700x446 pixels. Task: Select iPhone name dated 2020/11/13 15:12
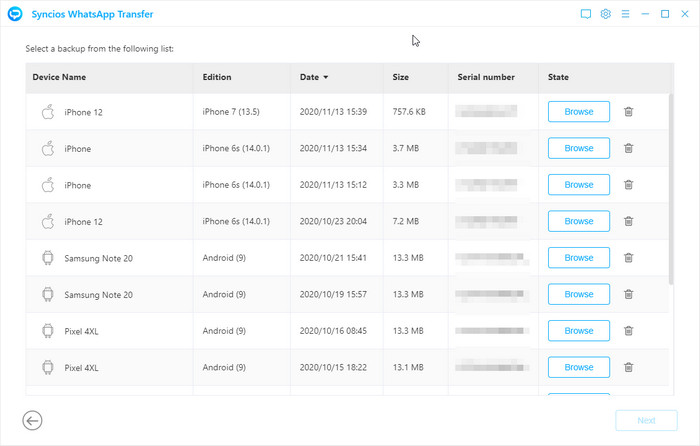[77, 186]
